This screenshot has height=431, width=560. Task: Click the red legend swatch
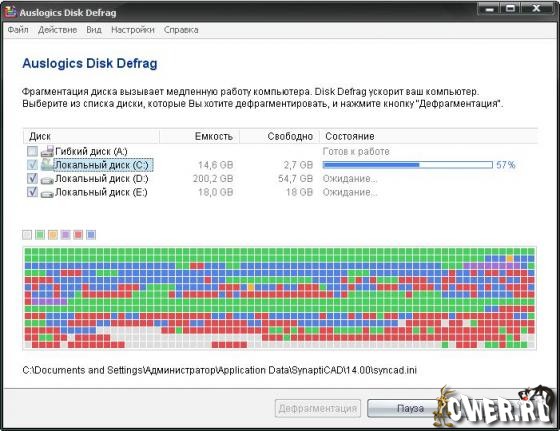[78, 235]
